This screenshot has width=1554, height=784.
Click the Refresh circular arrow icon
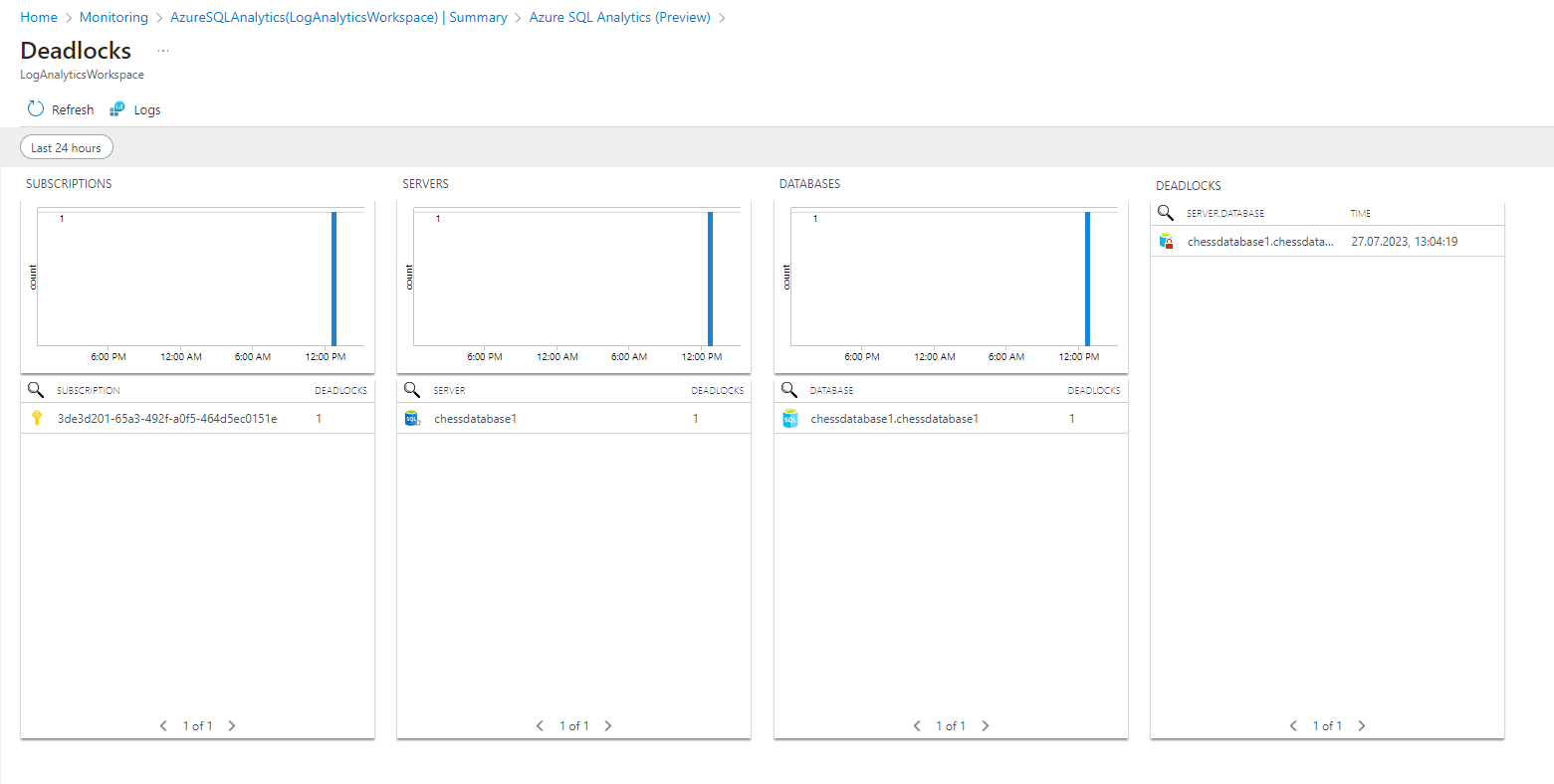pyautogui.click(x=36, y=109)
